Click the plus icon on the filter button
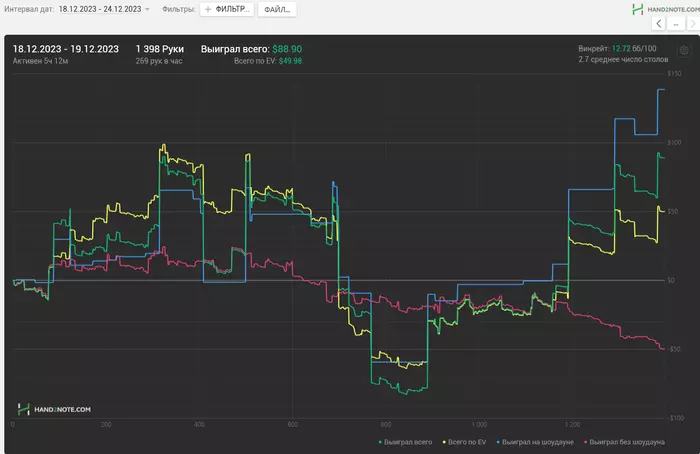This screenshot has width=700, height=454. (208, 9)
